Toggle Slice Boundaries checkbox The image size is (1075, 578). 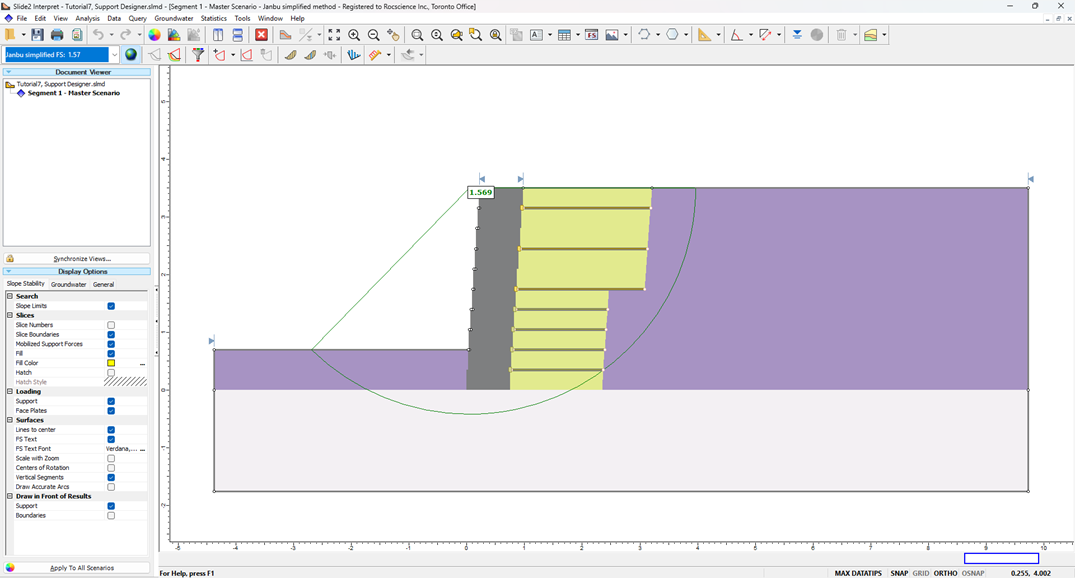point(111,335)
